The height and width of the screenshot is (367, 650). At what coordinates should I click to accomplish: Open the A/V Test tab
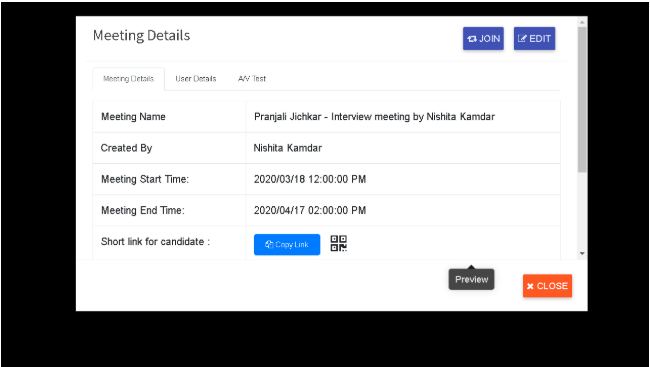point(252,79)
